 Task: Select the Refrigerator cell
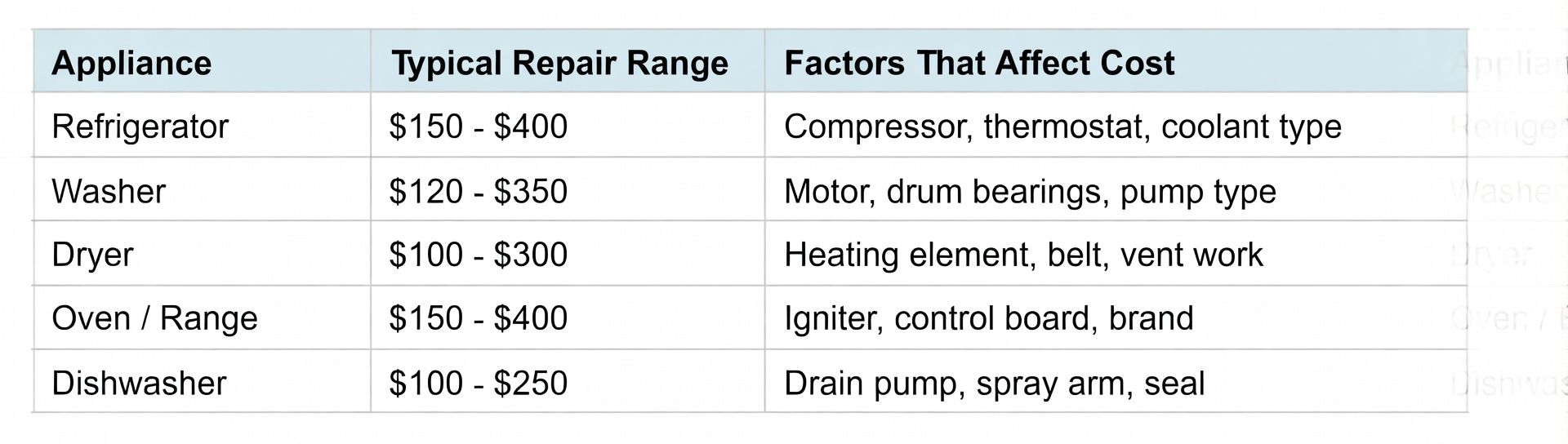140,127
